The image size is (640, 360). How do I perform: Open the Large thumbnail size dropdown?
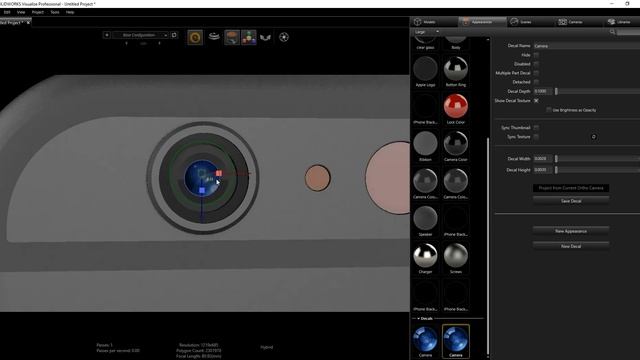[x=427, y=32]
